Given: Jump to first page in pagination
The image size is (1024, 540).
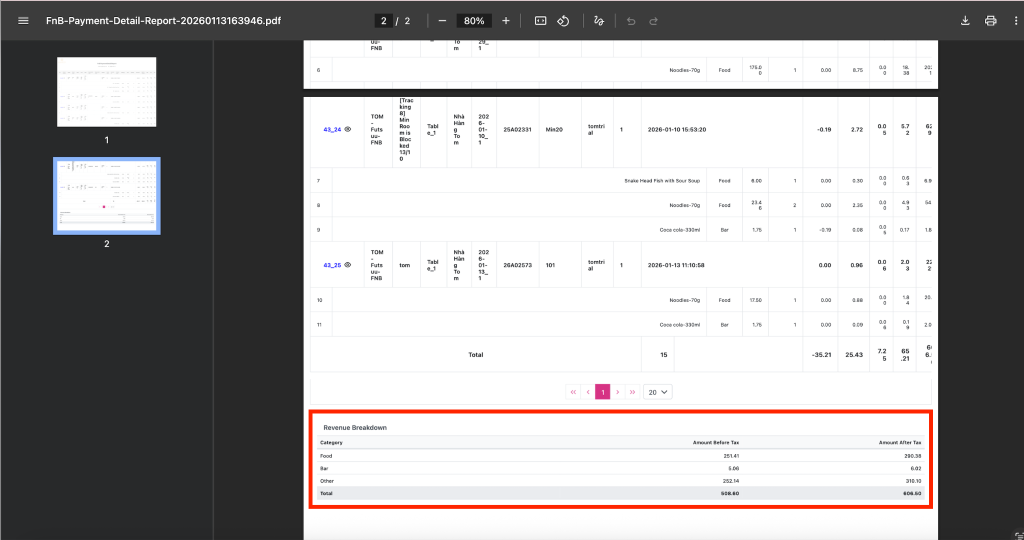Looking at the screenshot, I should point(573,392).
